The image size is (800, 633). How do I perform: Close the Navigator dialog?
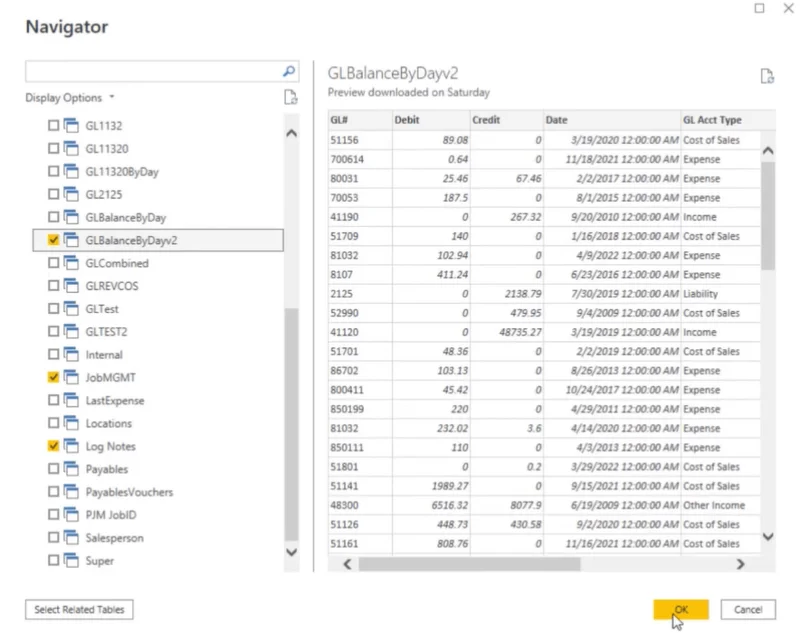788,8
